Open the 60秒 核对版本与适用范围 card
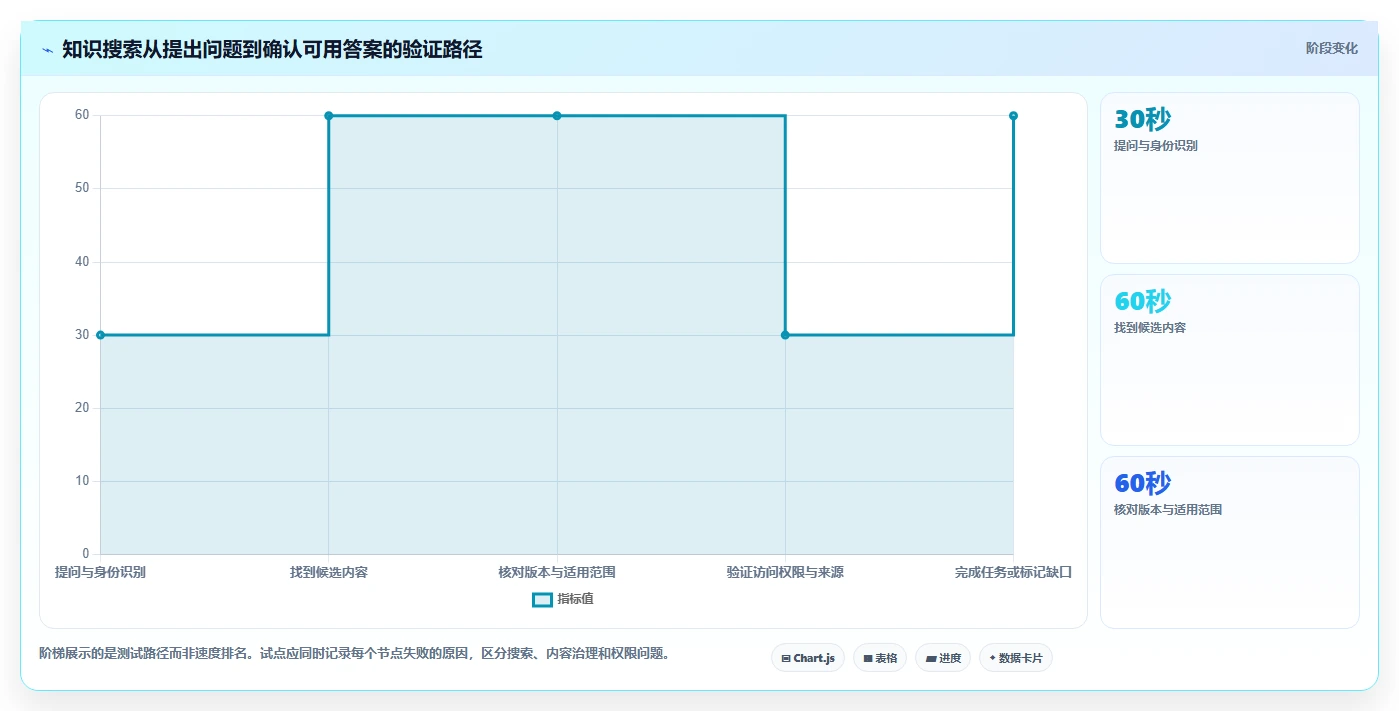 pos(1229,542)
